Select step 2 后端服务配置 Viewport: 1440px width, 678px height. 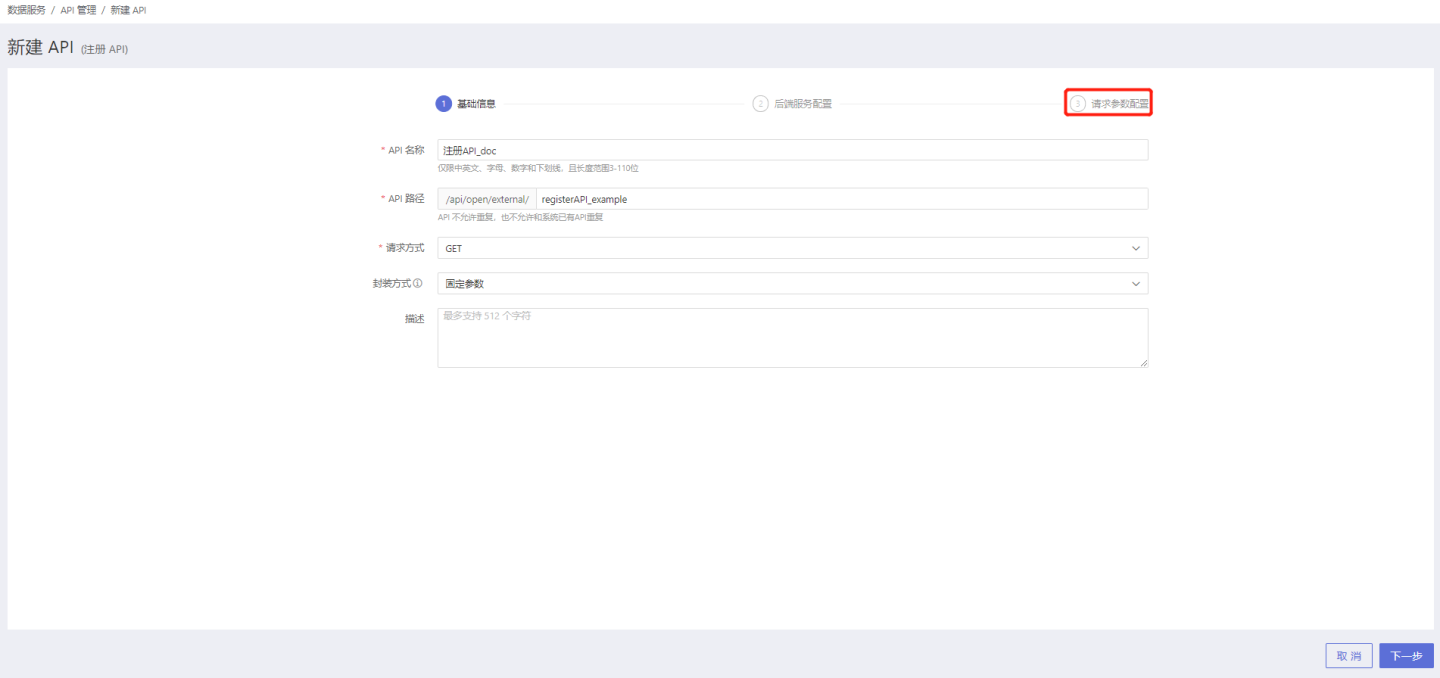pyautogui.click(x=792, y=104)
